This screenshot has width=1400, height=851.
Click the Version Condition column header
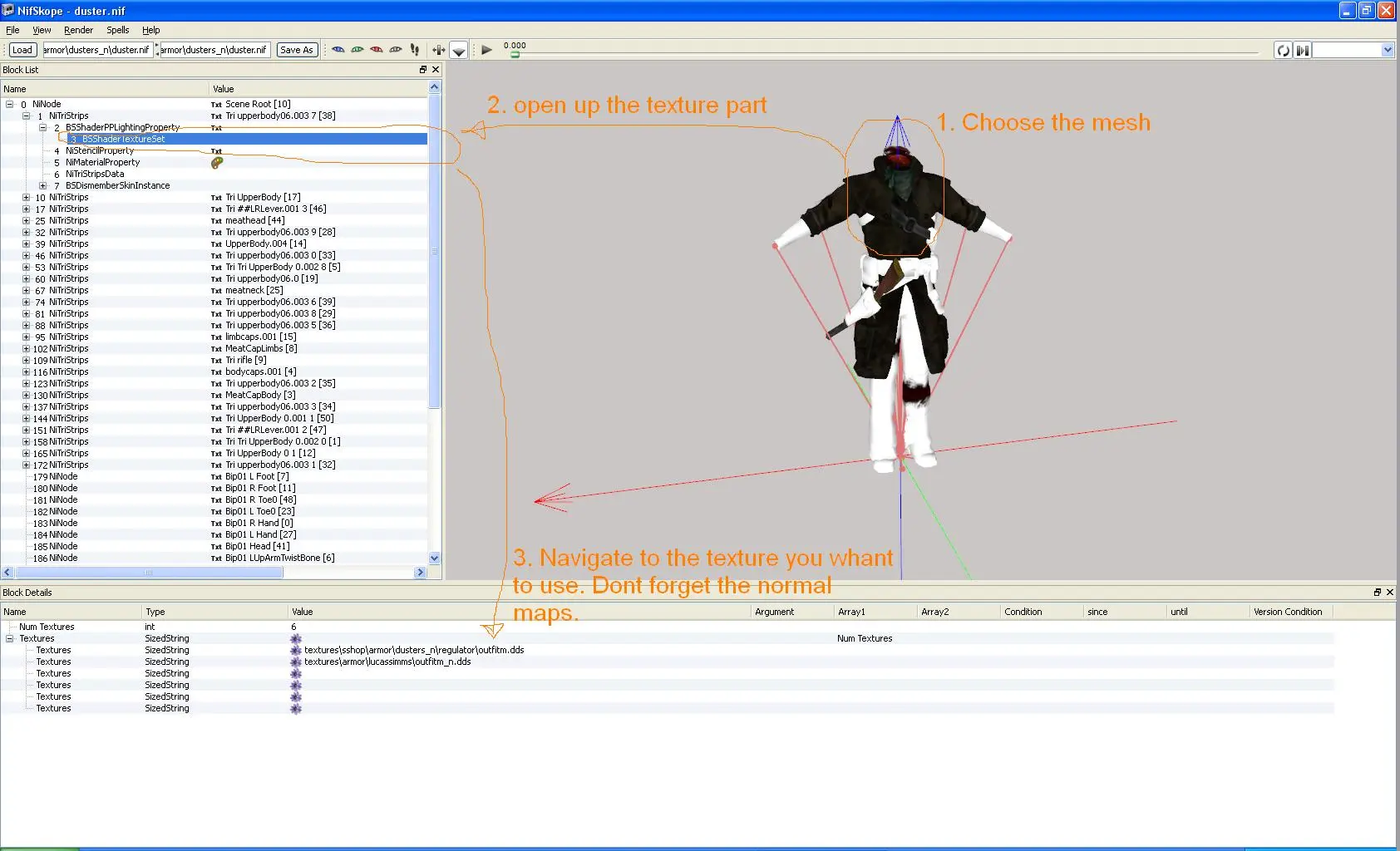1292,612
